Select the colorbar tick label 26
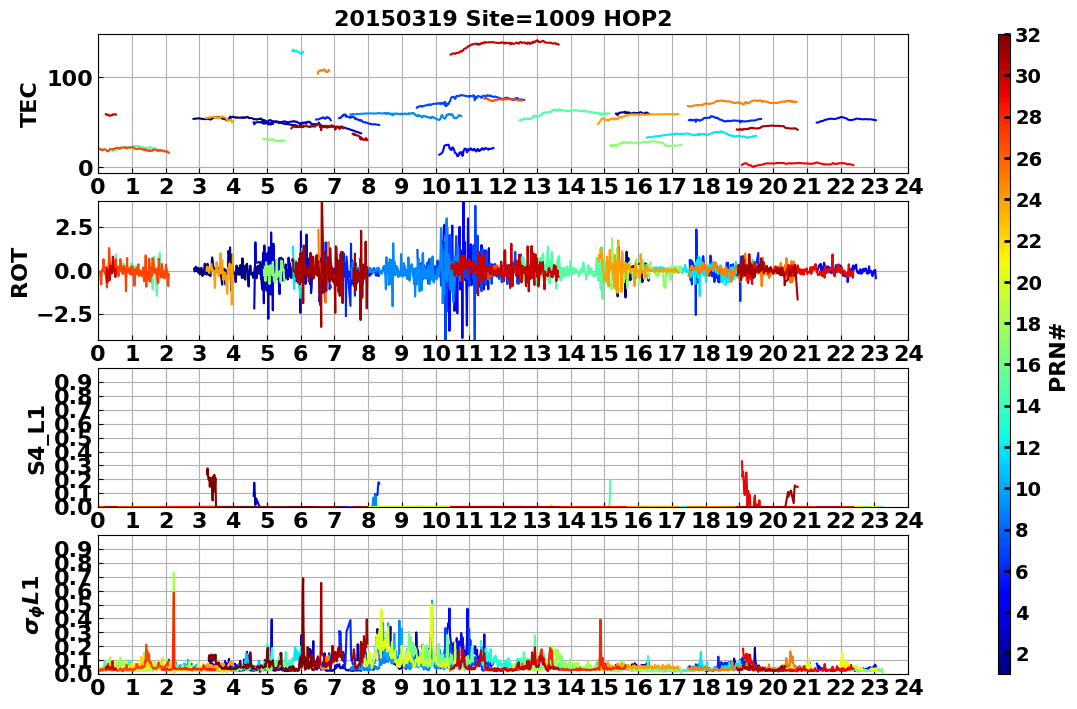The image size is (1077, 709). point(1028,159)
